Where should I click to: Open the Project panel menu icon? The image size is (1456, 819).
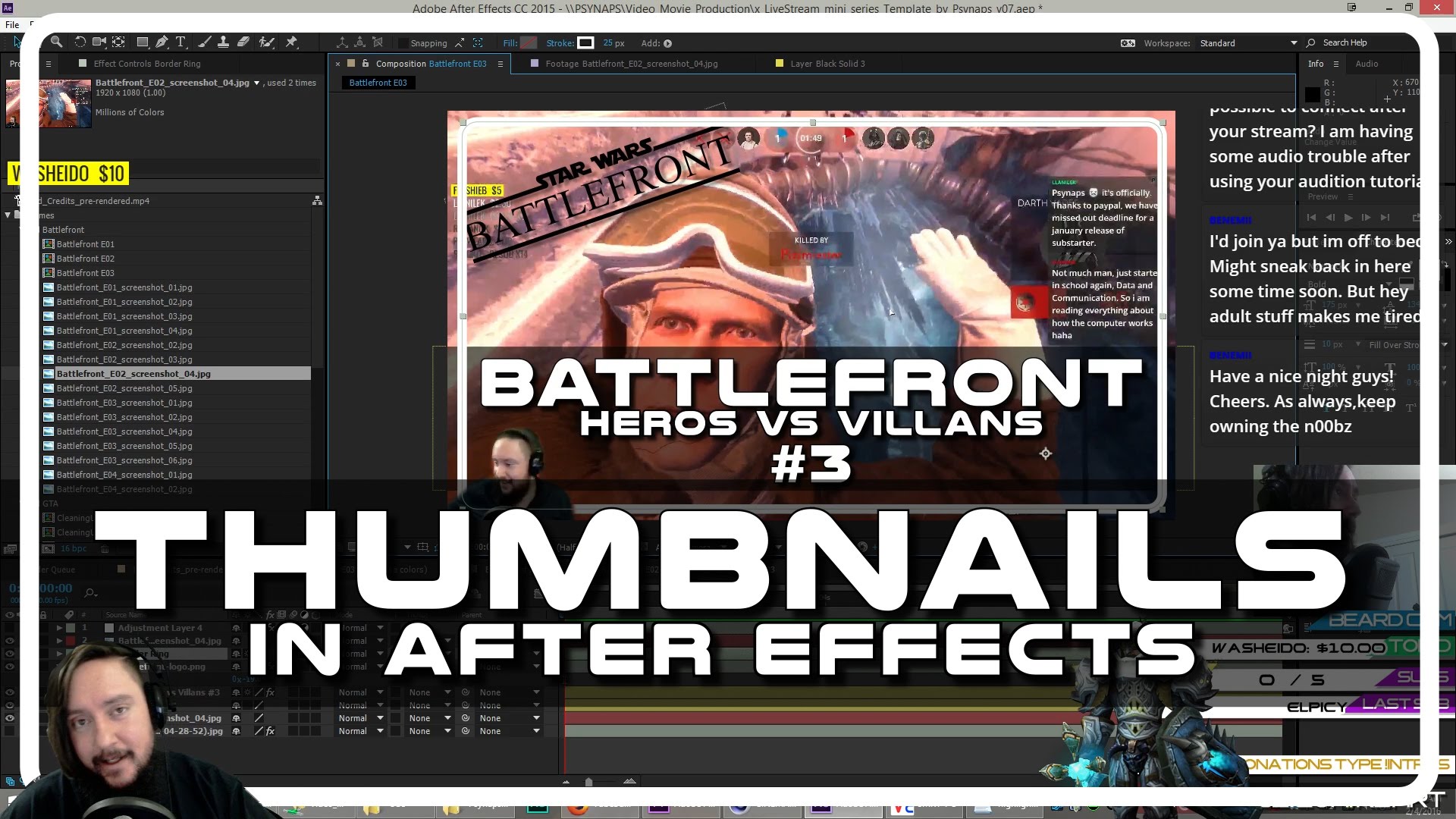point(49,64)
